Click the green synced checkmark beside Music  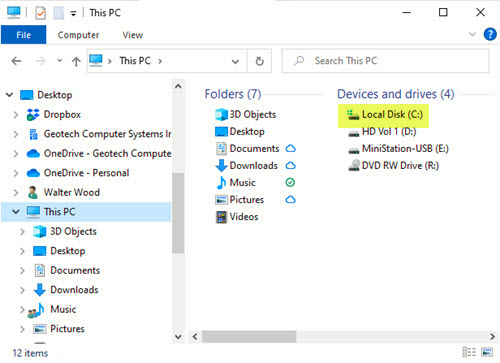(x=290, y=182)
